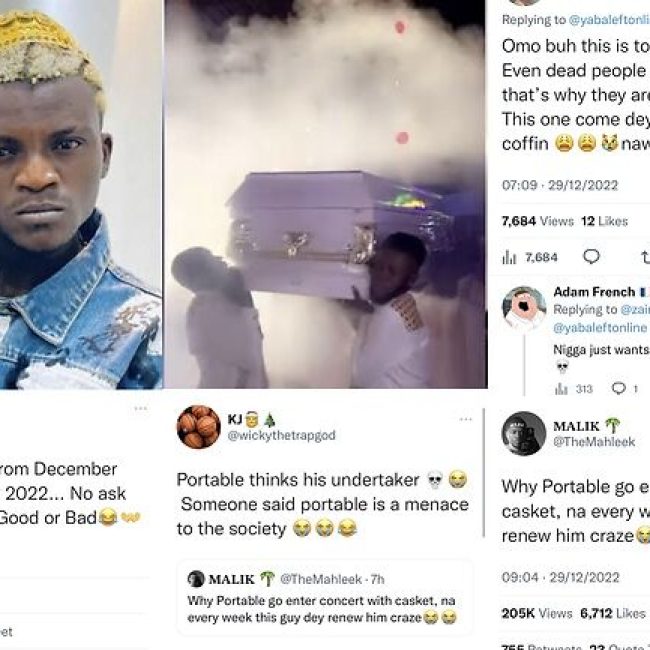The height and width of the screenshot is (650, 650).
Task: Open the photo of man in denim jacket
Action: (81, 194)
